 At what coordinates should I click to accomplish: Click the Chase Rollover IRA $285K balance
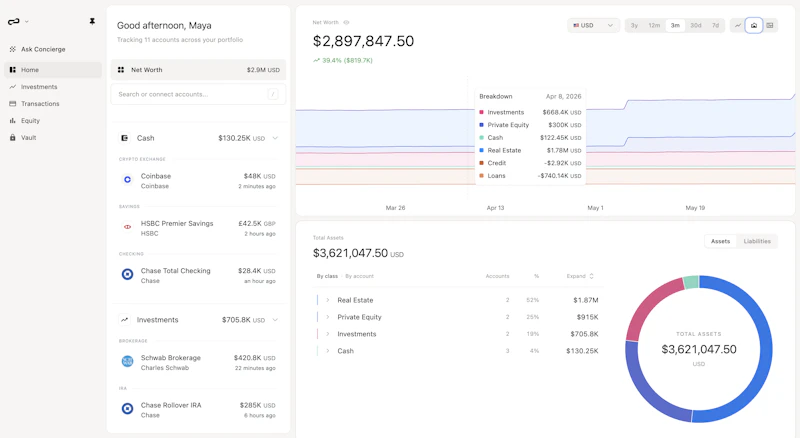tap(257, 405)
